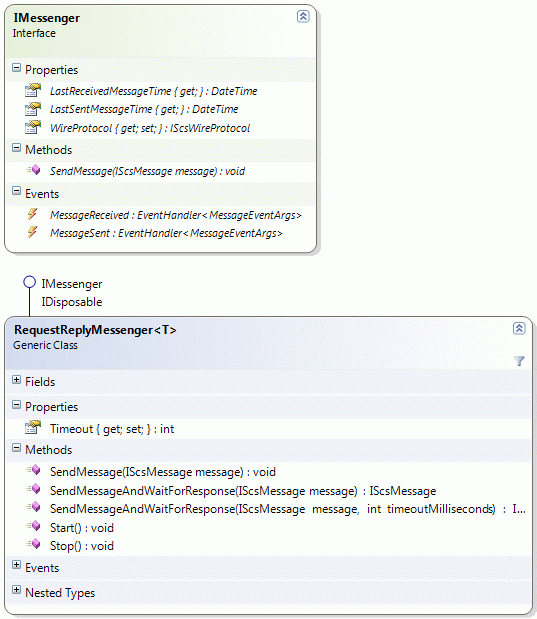
Task: Click the interface lollipop circle connector
Action: 29,282
